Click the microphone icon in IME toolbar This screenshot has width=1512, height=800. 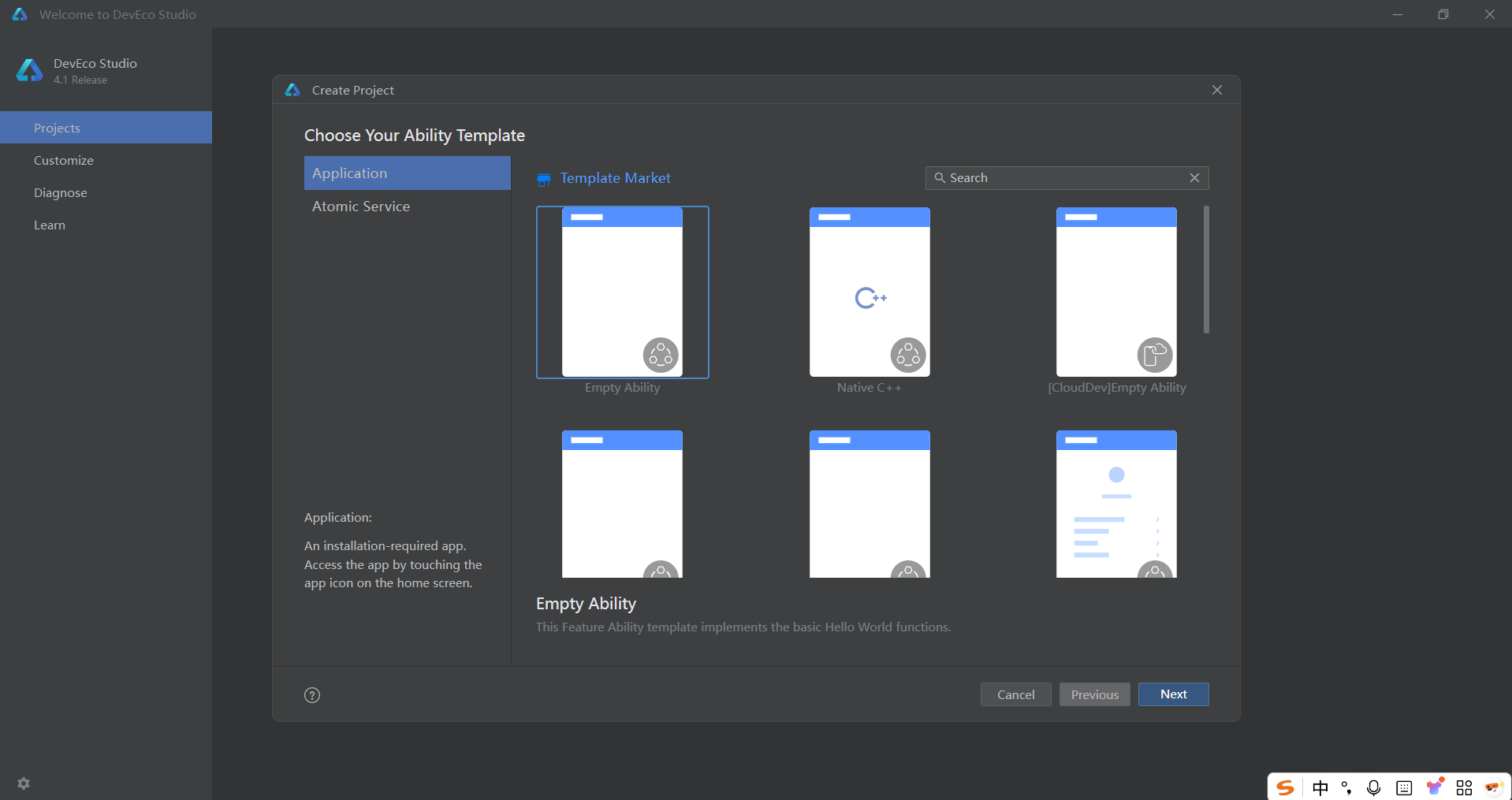pyautogui.click(x=1374, y=787)
